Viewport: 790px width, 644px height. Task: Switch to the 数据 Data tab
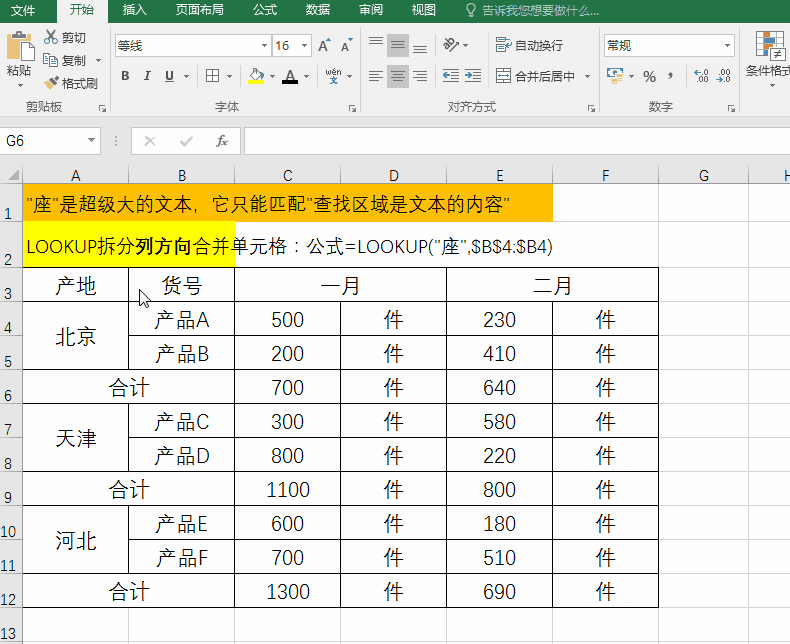coord(318,10)
